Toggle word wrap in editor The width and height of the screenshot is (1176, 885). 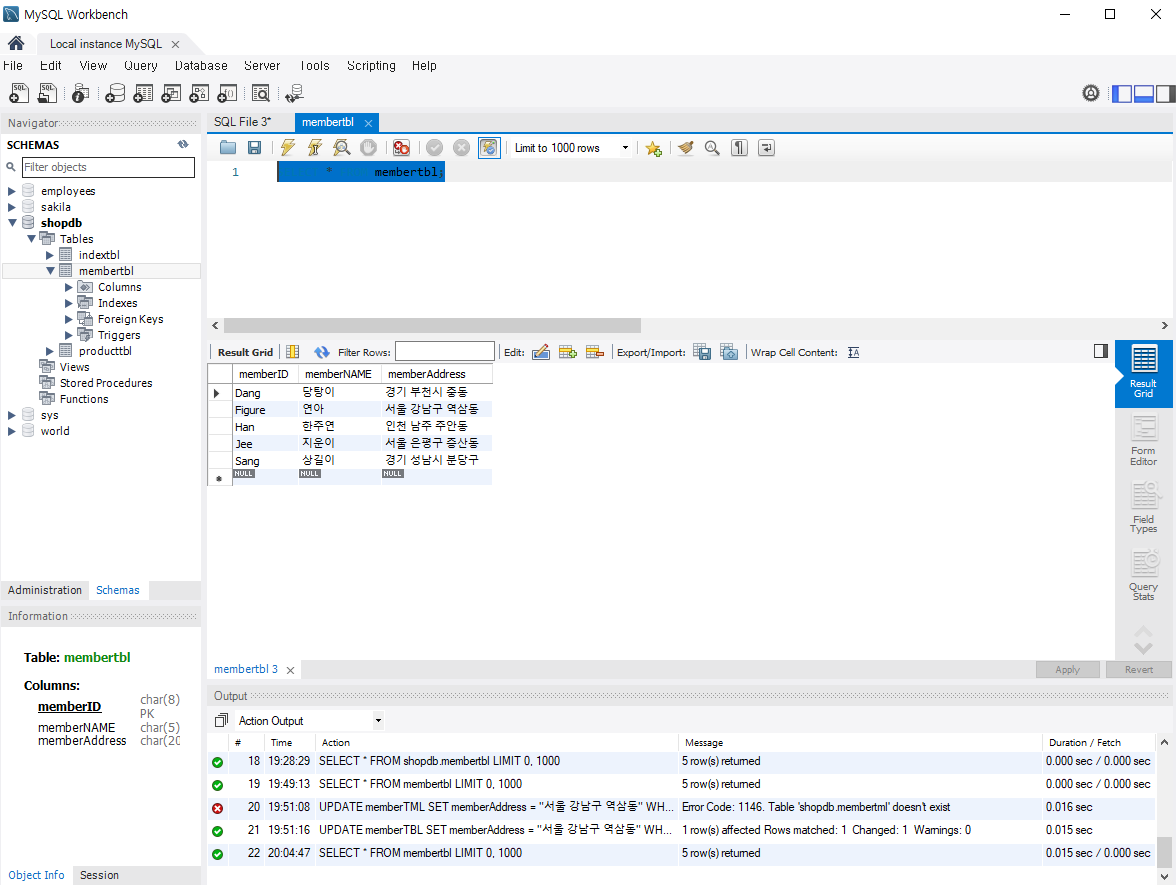click(x=766, y=148)
